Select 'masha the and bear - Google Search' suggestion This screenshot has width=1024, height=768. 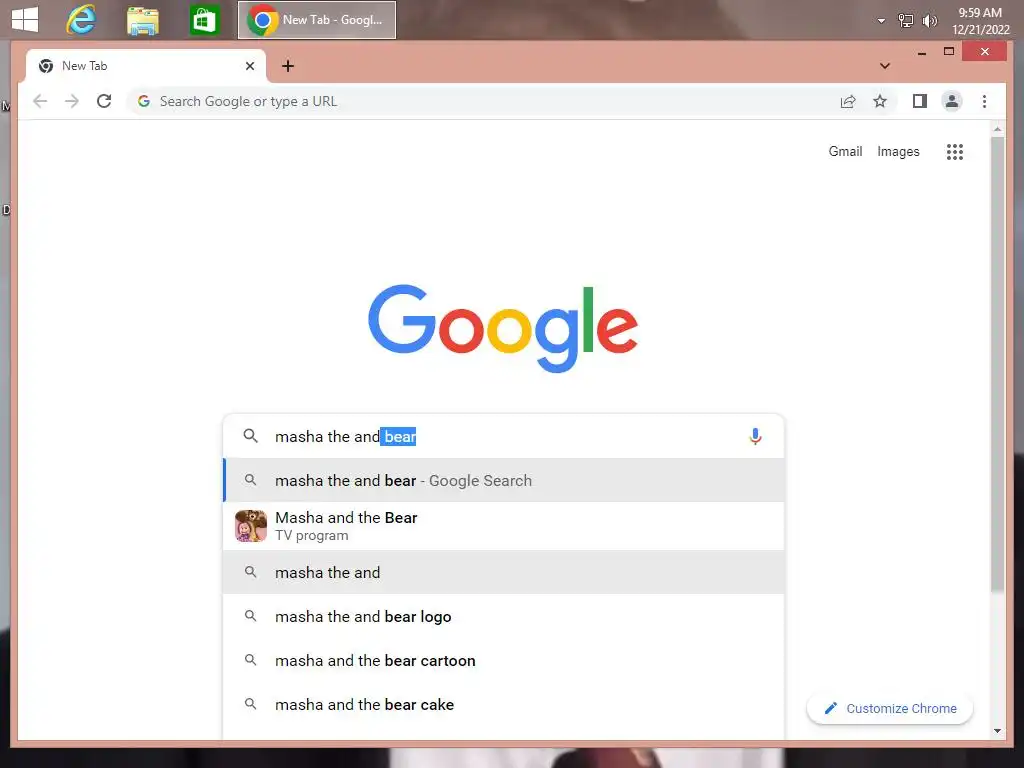pyautogui.click(x=504, y=481)
